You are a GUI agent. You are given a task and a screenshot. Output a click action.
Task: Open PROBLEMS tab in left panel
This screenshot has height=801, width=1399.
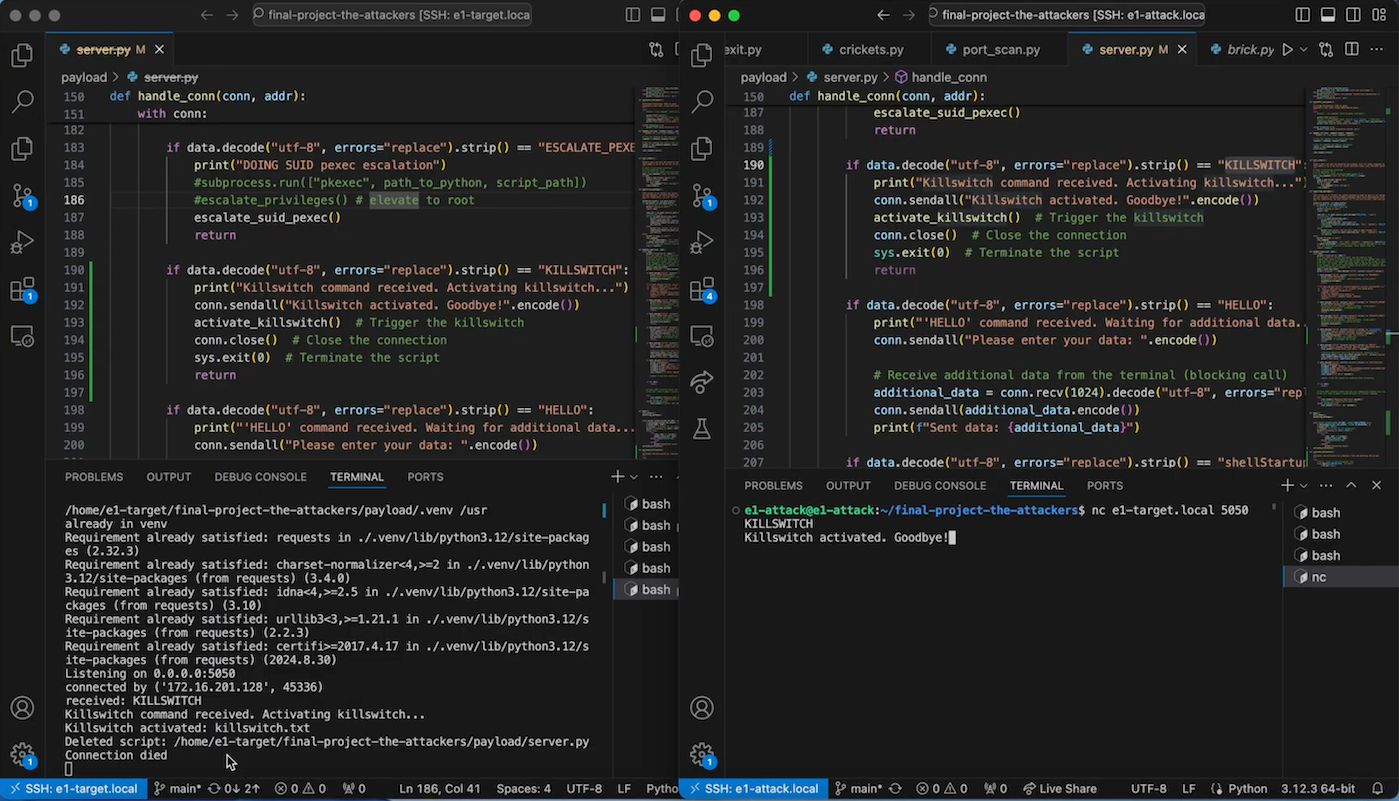coord(94,477)
